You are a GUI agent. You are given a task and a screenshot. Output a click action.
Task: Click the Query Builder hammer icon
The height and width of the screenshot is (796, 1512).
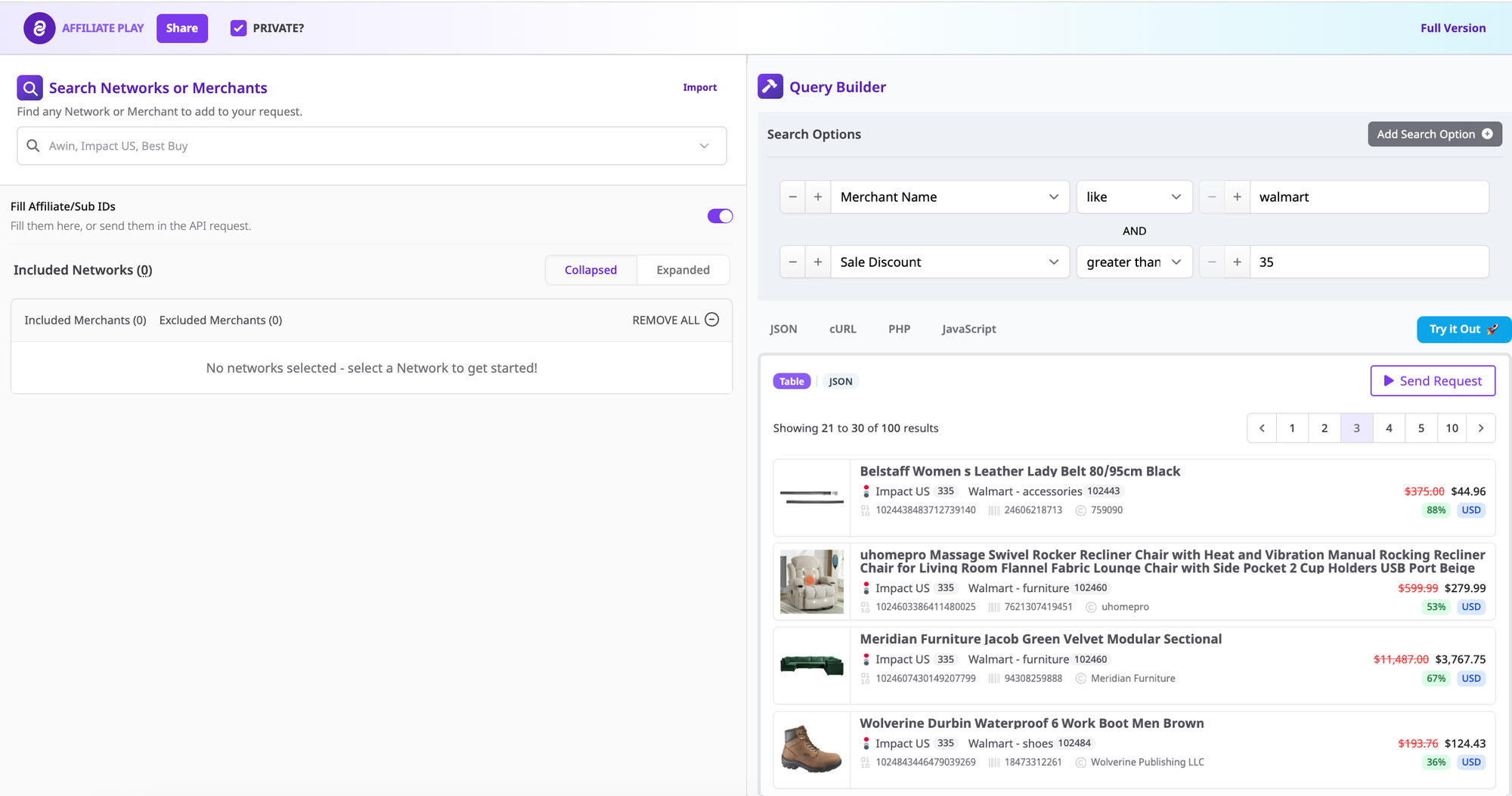click(x=770, y=87)
